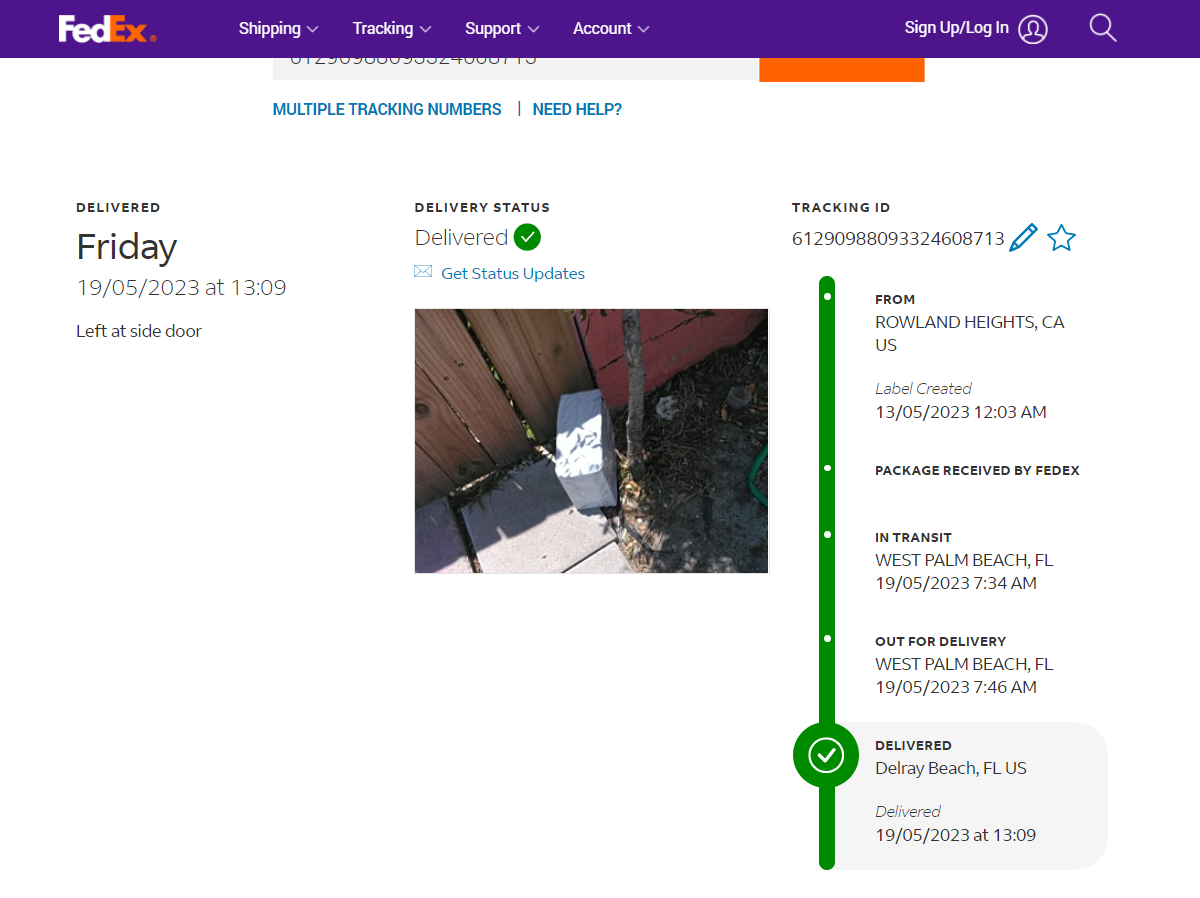Open the search magnifier icon
Viewport: 1200px width, 898px height.
click(x=1102, y=28)
